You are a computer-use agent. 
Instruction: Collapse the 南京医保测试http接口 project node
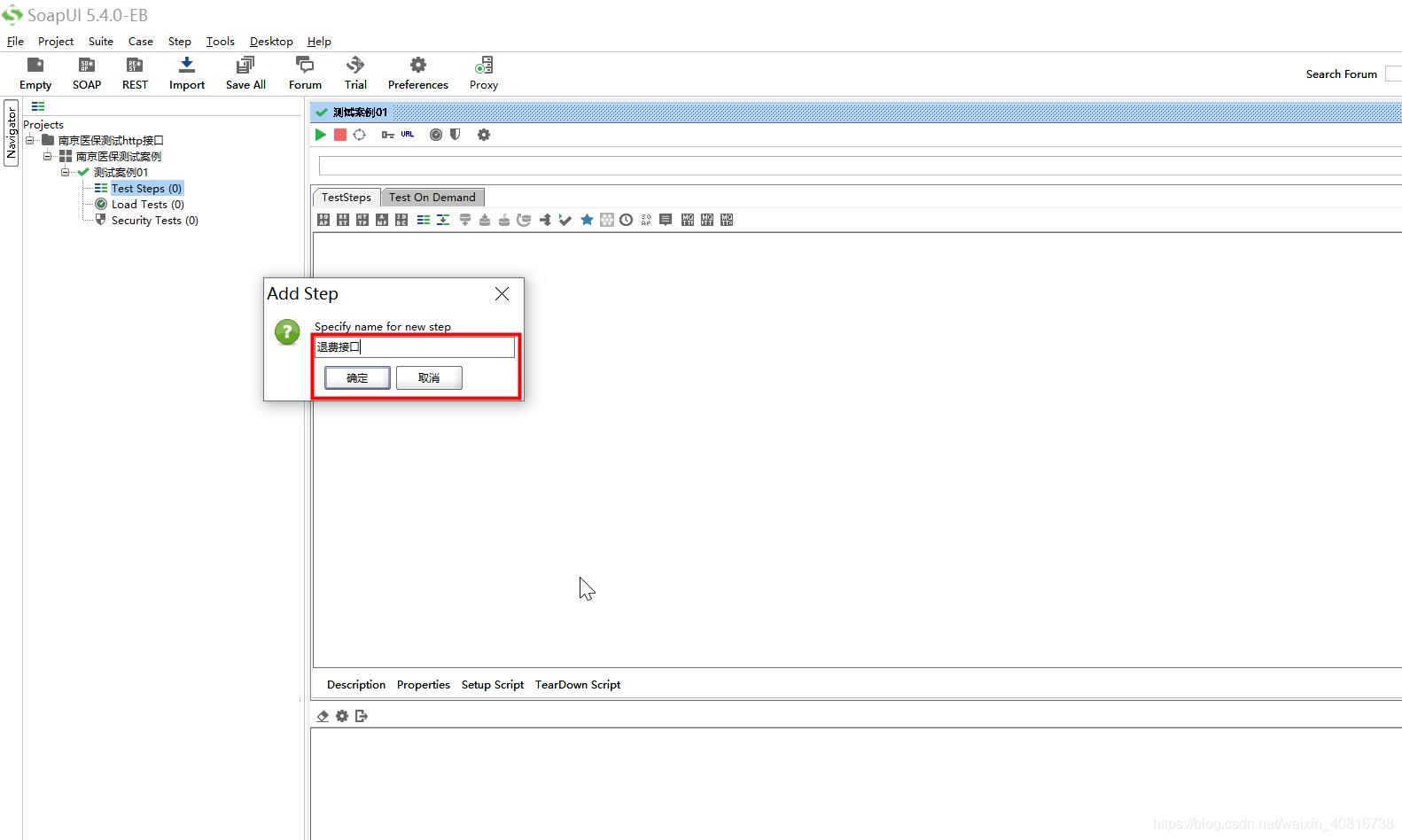[29, 140]
